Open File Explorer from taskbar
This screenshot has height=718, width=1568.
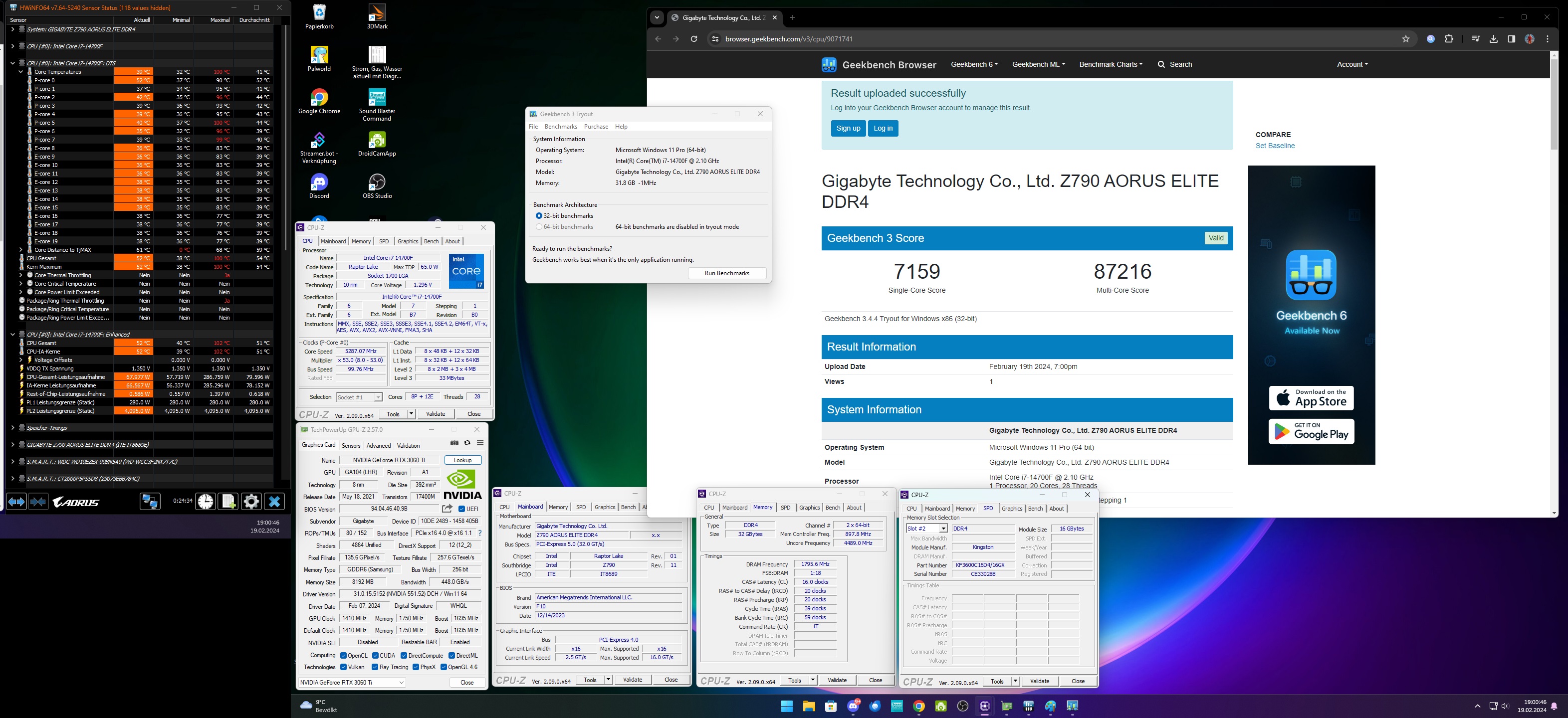pyautogui.click(x=809, y=707)
